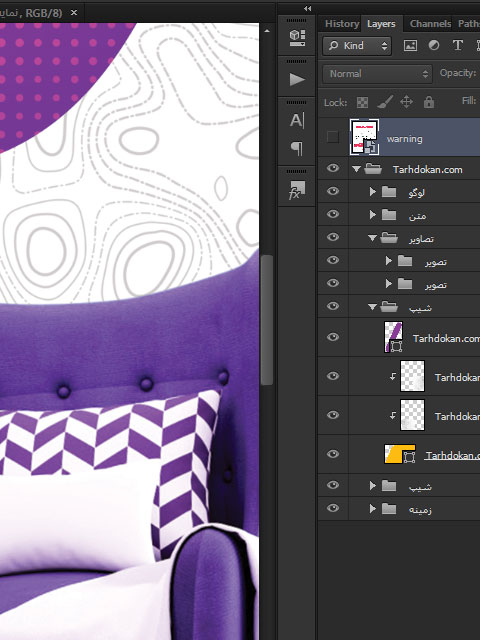This screenshot has height=640, width=480.
Task: Close the document tab with the x
Action: [74, 13]
